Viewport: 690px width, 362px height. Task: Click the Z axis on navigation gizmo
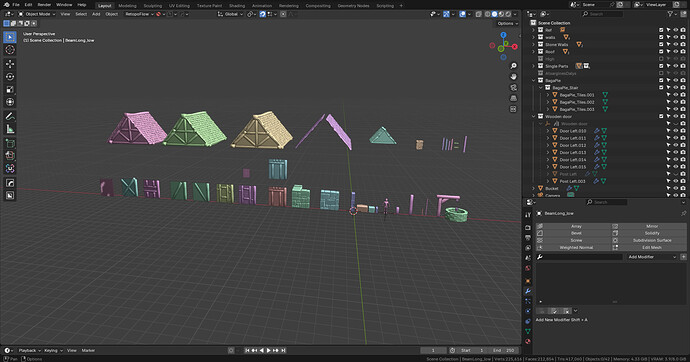pyautogui.click(x=503, y=35)
